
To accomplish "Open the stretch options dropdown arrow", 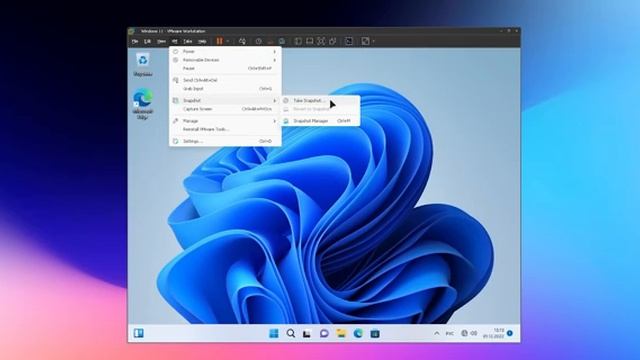I will coord(373,41).
